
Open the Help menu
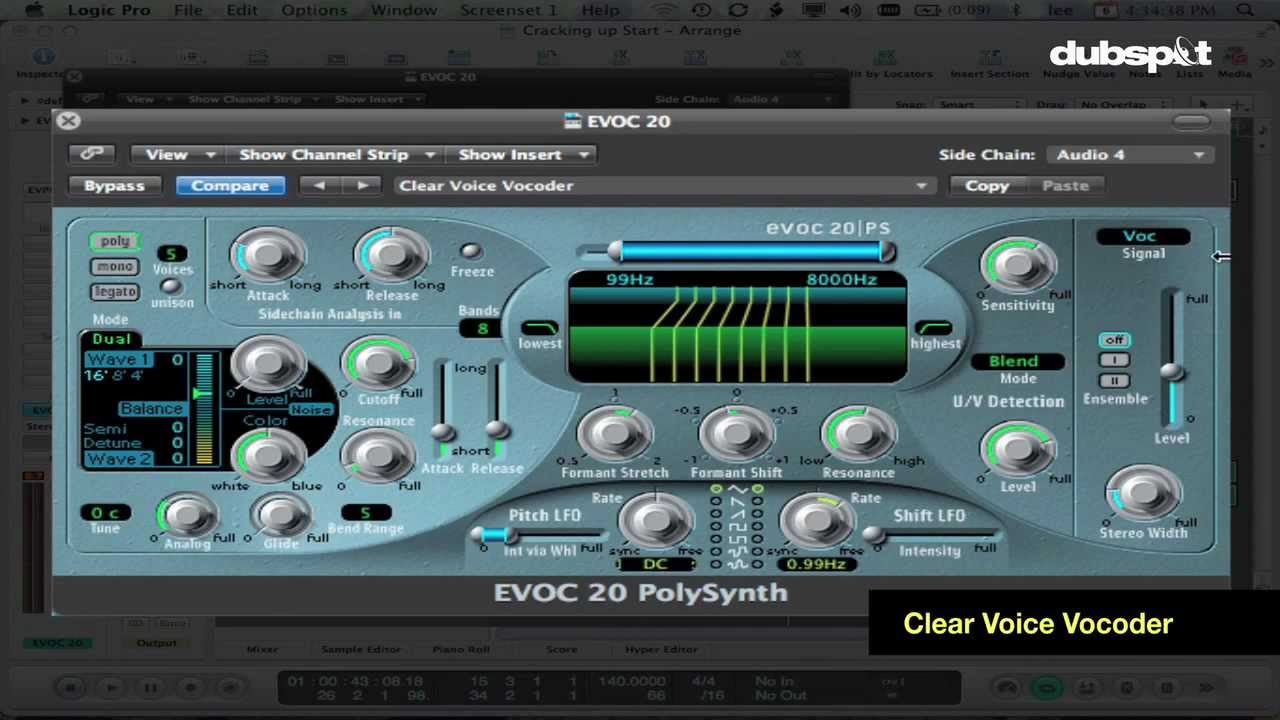(x=600, y=10)
